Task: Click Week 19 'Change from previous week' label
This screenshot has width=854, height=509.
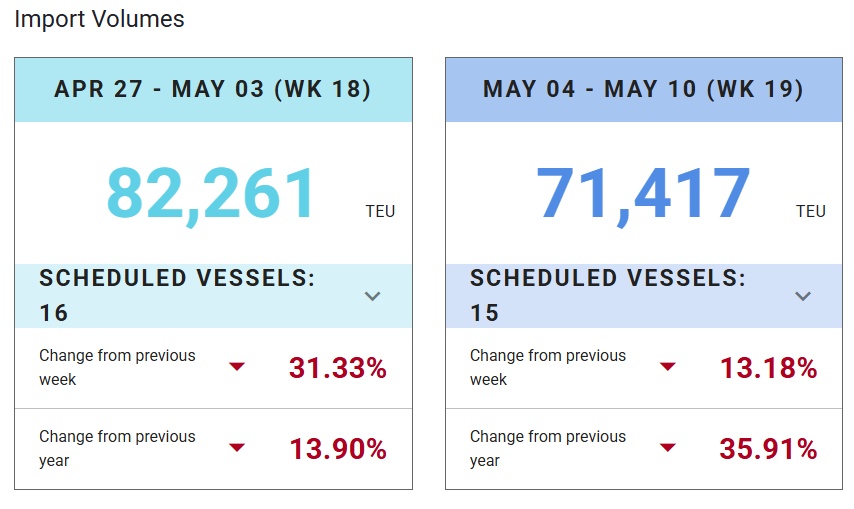Action: [x=548, y=367]
